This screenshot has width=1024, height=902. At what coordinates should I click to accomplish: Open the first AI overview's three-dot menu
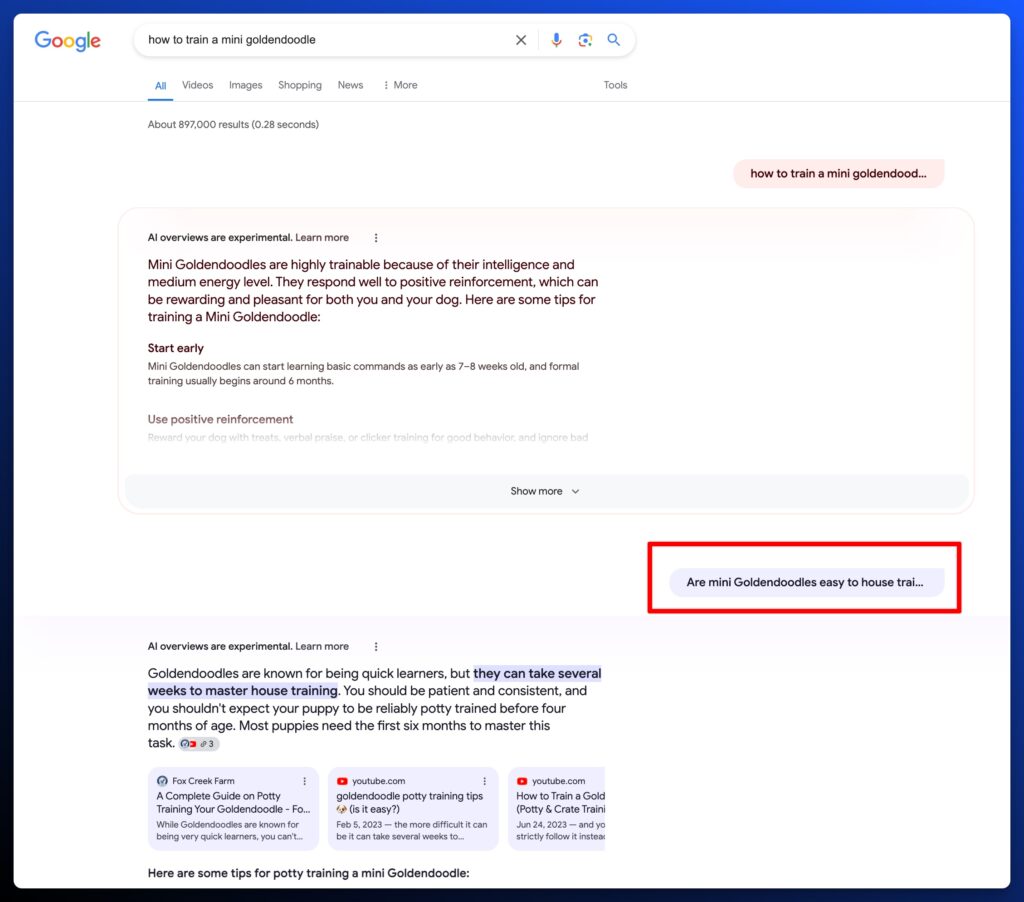point(376,238)
